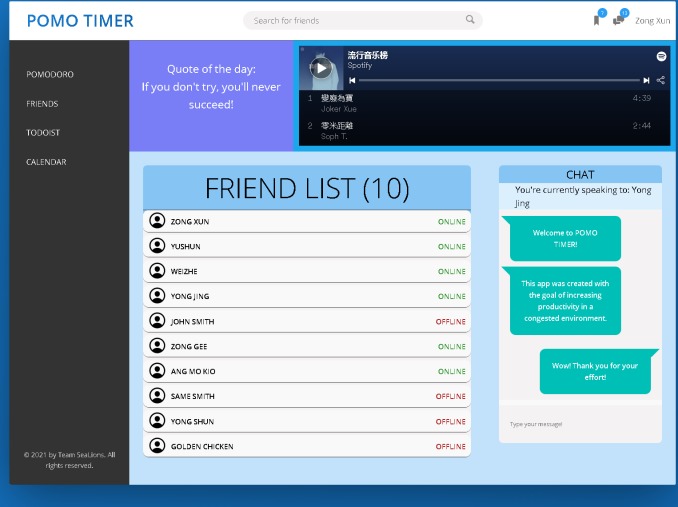The width and height of the screenshot is (678, 507).
Task: Open the Zong Xun profile name in header
Action: [652, 21]
